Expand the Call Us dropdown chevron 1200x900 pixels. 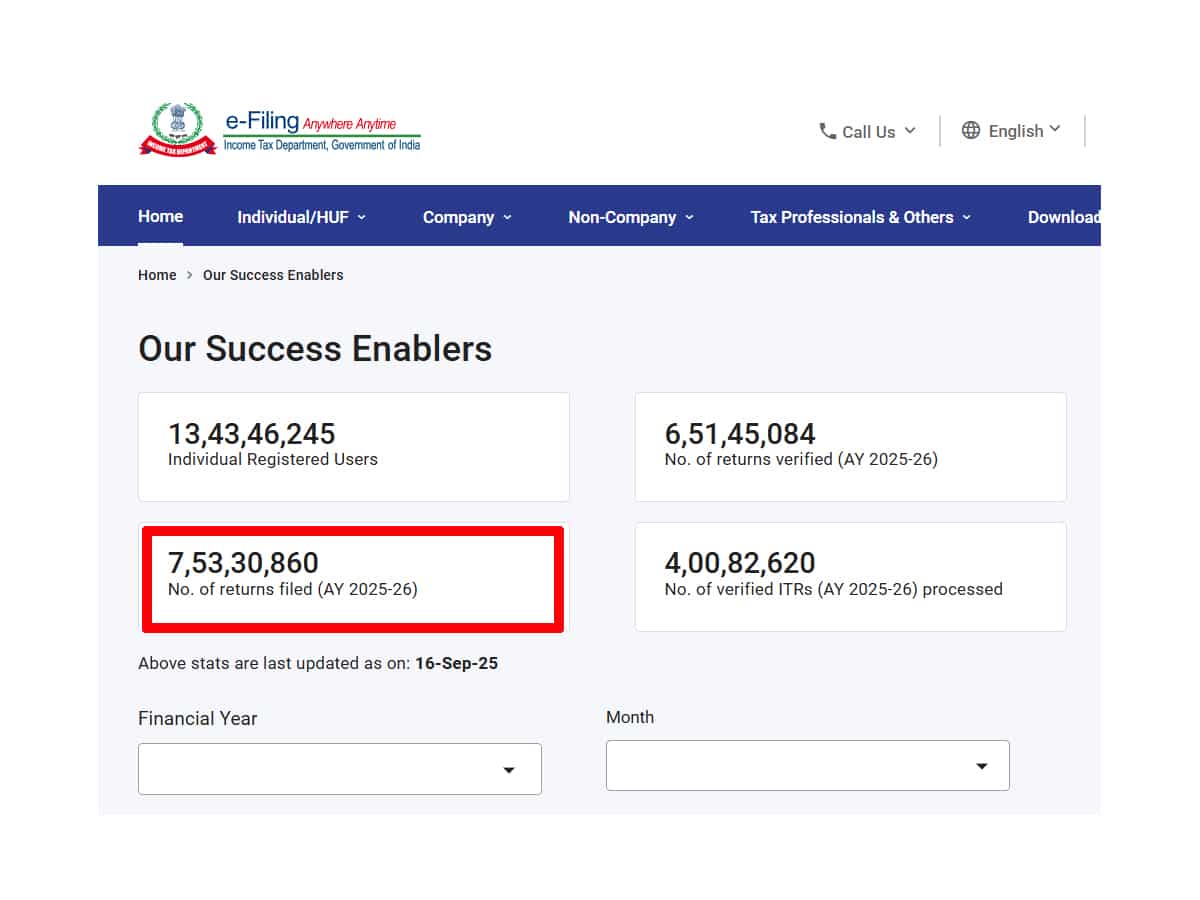[910, 130]
